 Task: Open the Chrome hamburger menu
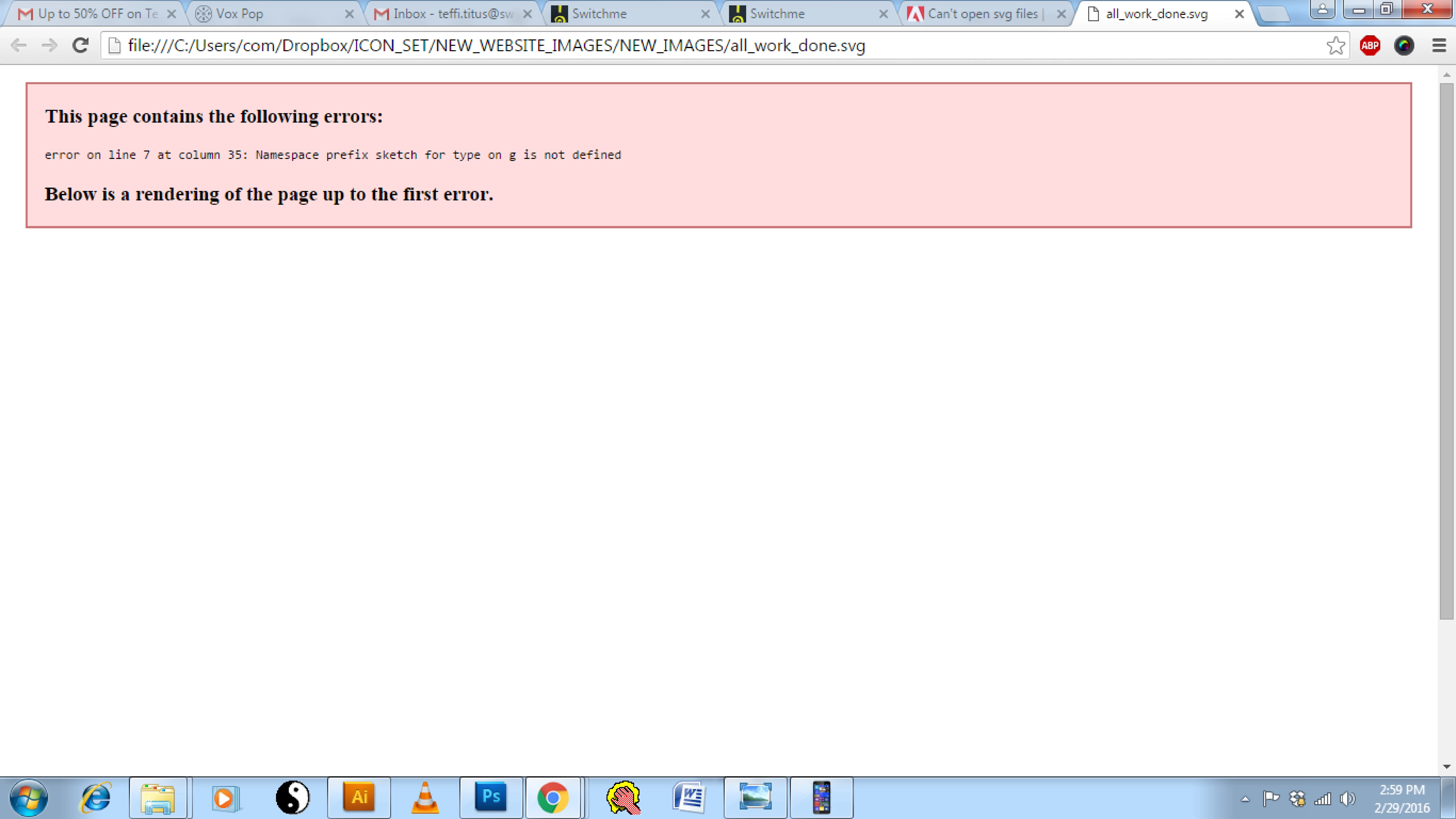pyautogui.click(x=1439, y=45)
